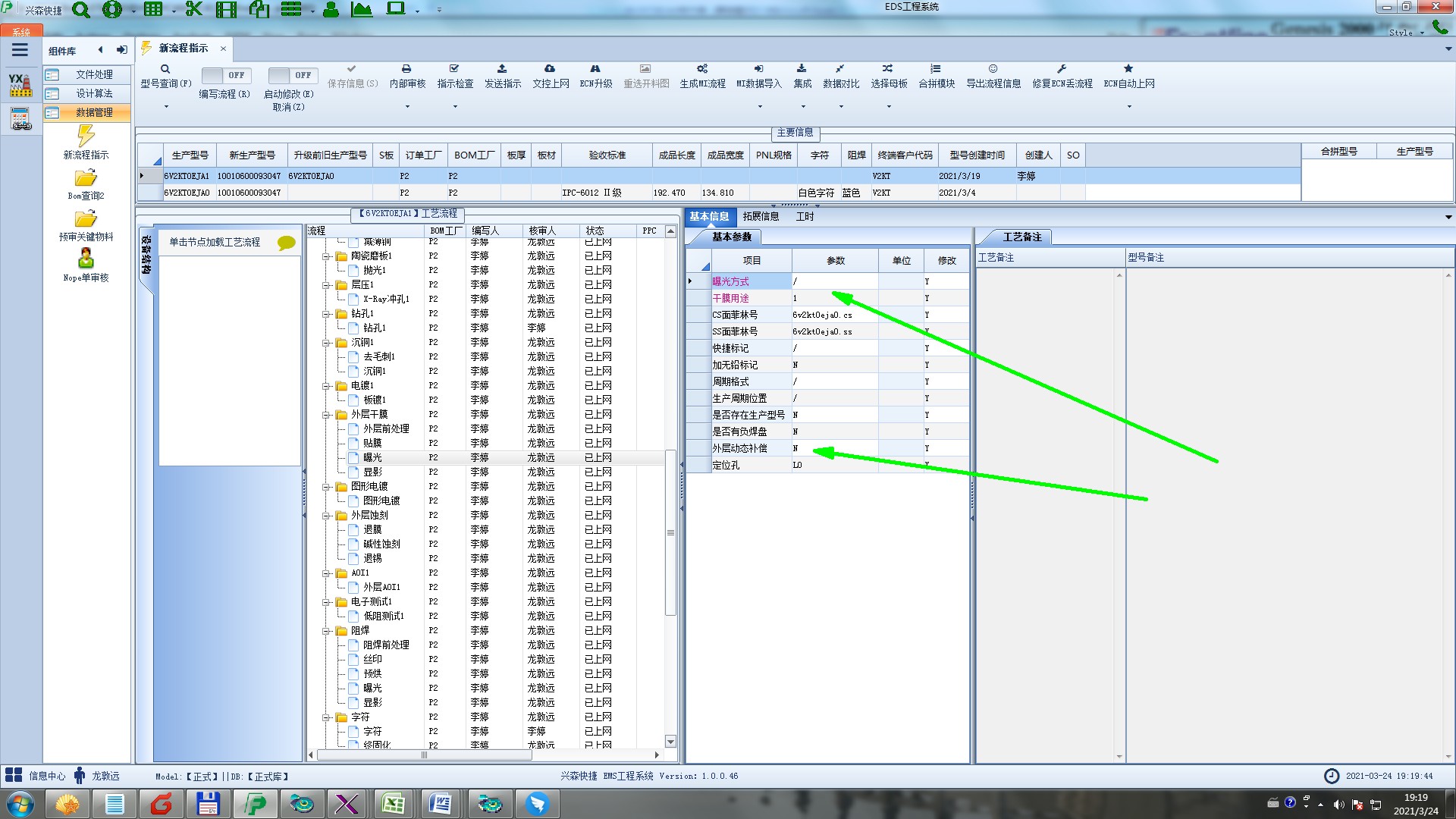Screen dimensions: 1456x819
Task: Open Excel from the Windows taskbar
Action: [393, 803]
